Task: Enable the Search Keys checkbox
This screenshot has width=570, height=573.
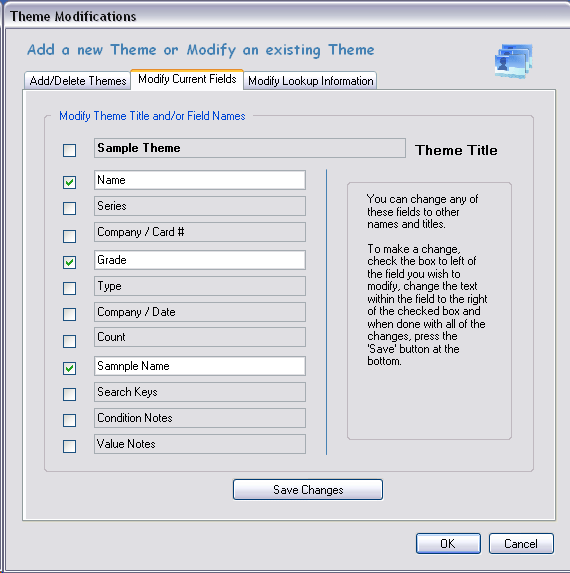Action: (69, 394)
